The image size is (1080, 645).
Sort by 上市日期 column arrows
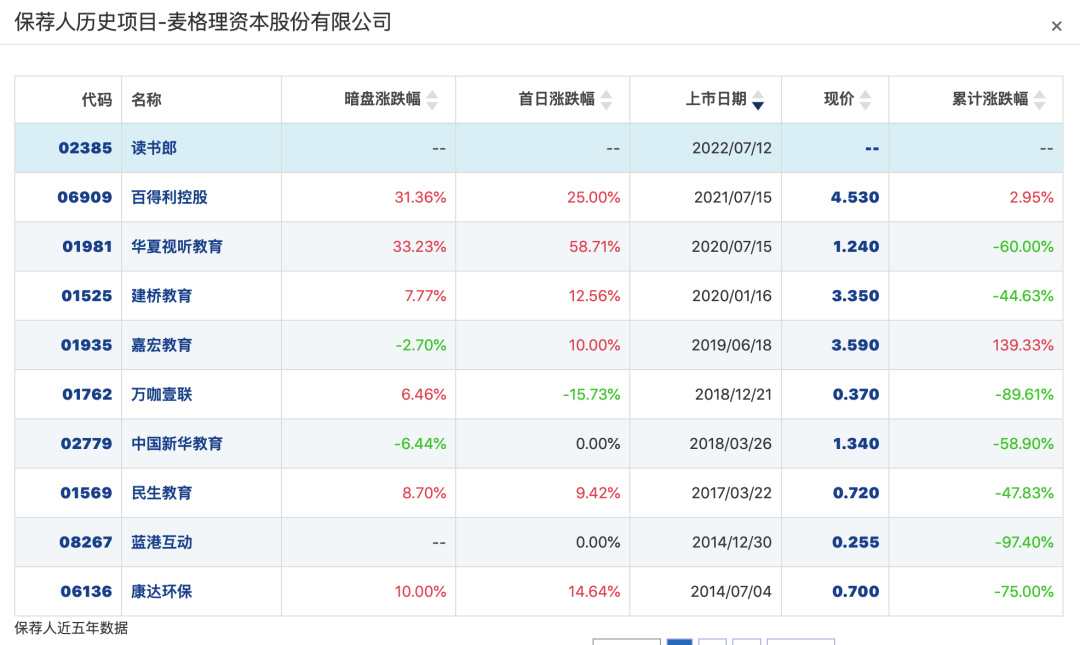[758, 100]
